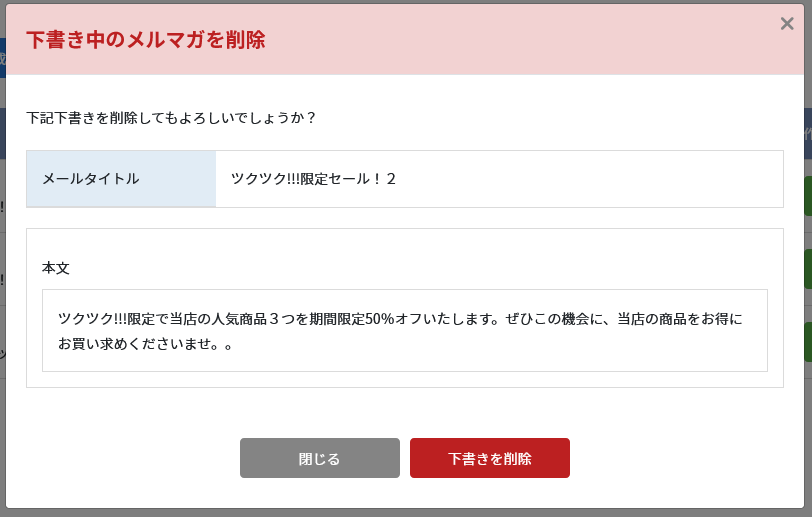Confirm with the red 下書きを削除 button

489,458
